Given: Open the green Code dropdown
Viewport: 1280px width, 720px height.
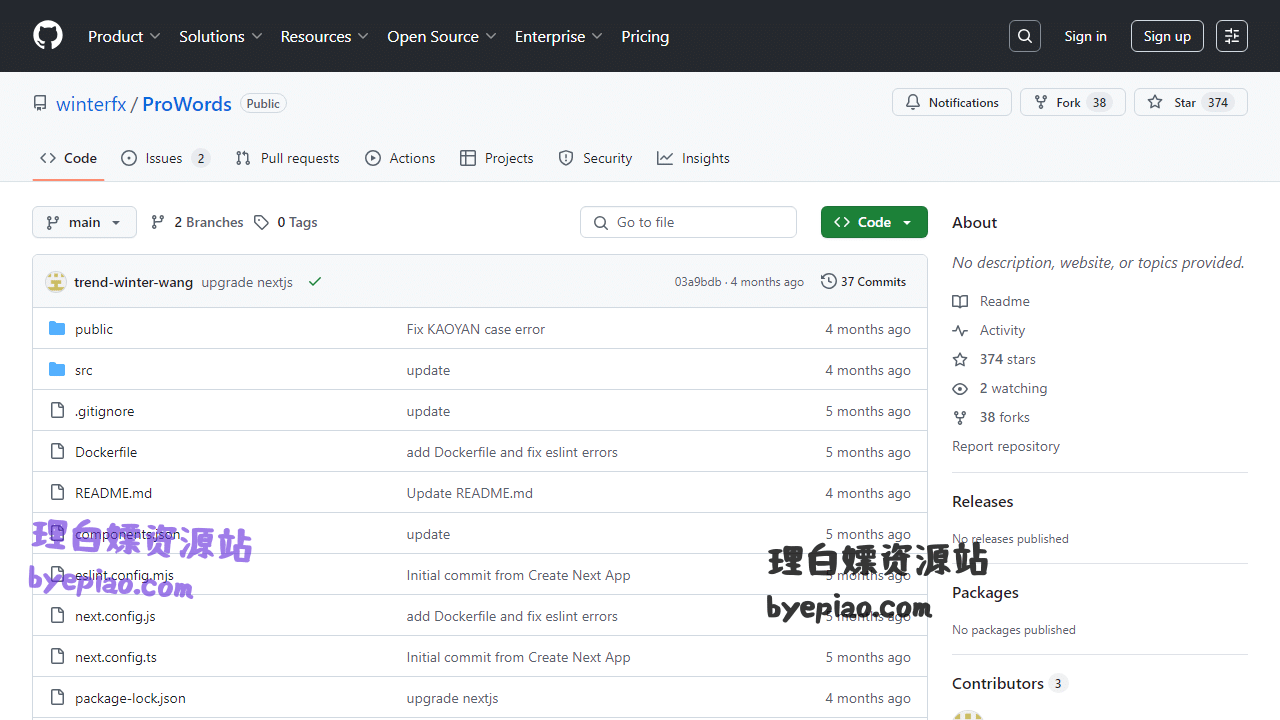Looking at the screenshot, I should pos(874,222).
